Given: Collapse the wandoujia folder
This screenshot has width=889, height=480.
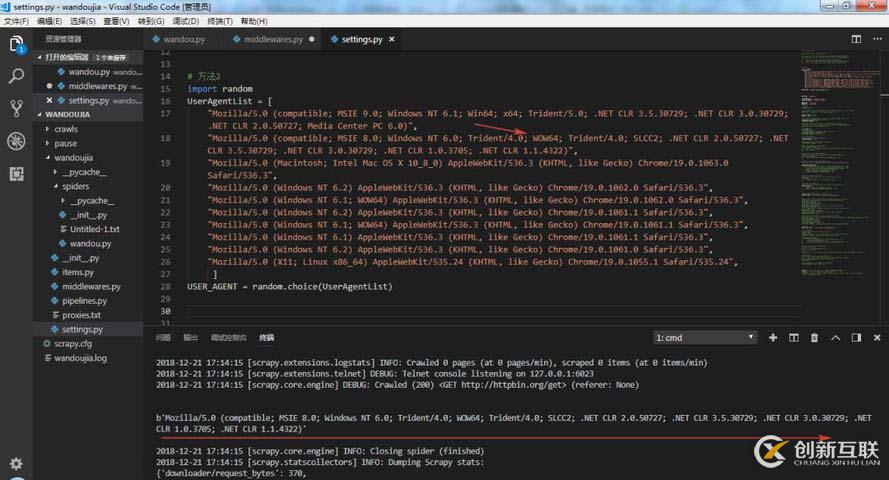Looking at the screenshot, I should point(48,158).
